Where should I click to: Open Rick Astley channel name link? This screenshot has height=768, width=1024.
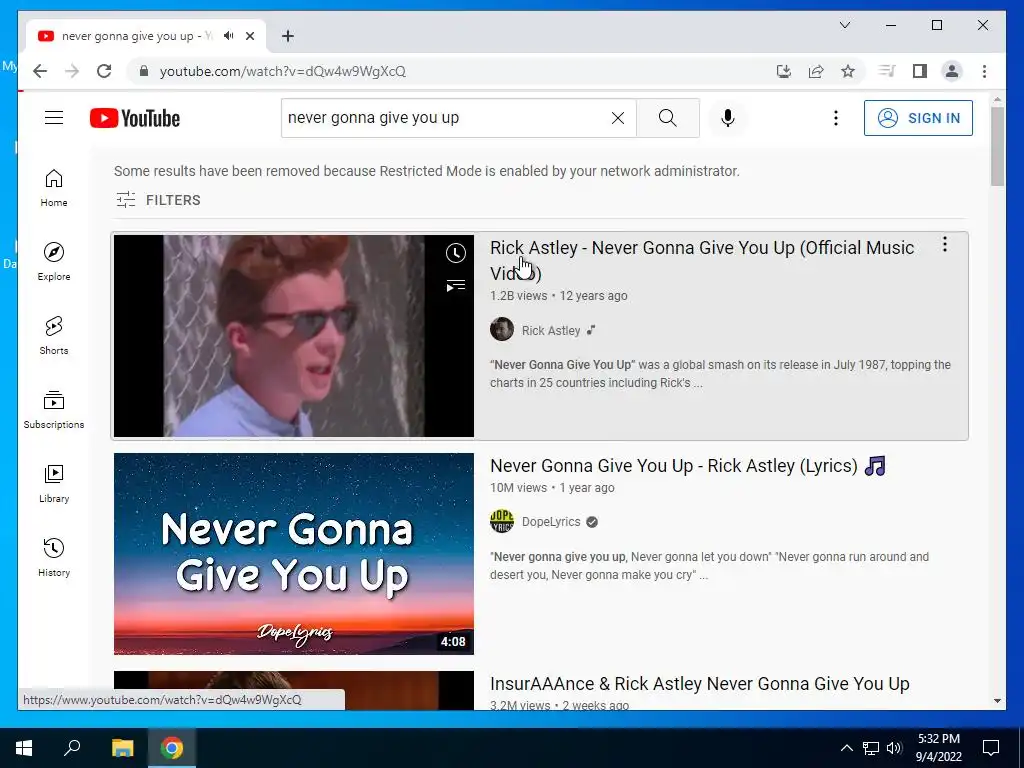coord(551,330)
